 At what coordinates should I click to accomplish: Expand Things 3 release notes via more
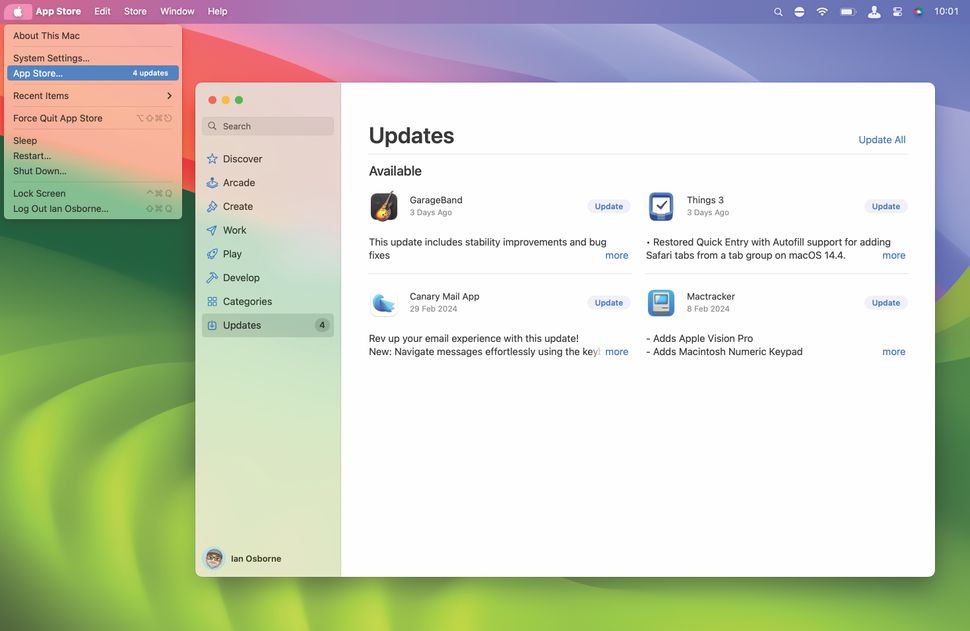coord(894,255)
